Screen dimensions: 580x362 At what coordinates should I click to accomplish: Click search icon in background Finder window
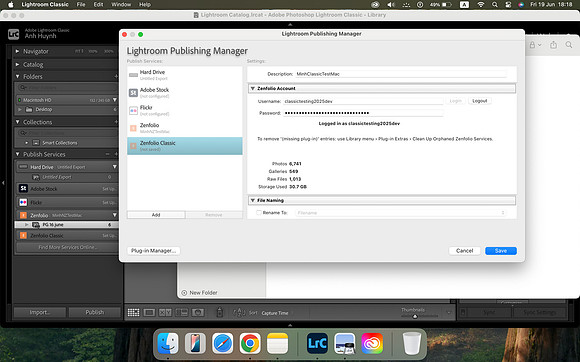click(x=569, y=45)
